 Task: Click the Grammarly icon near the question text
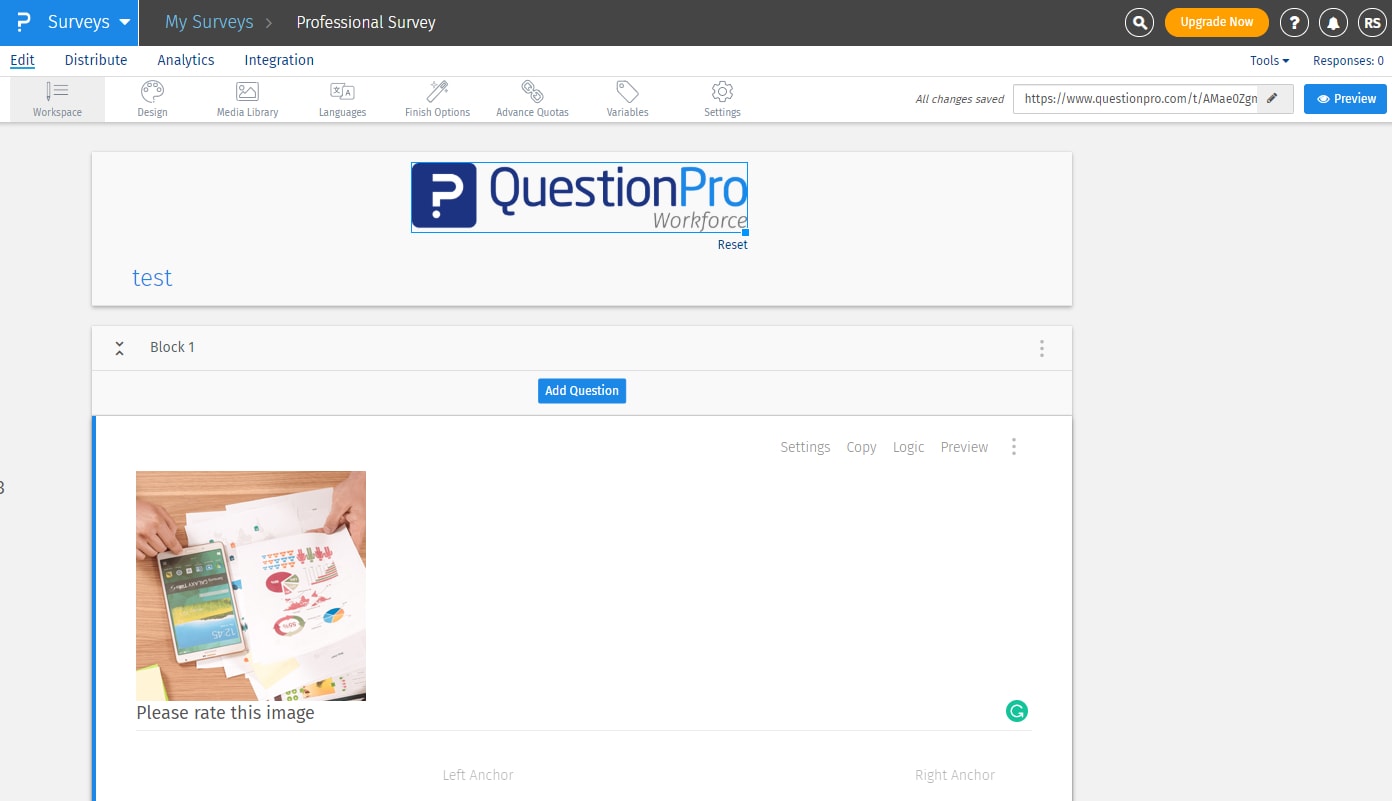[1017, 710]
